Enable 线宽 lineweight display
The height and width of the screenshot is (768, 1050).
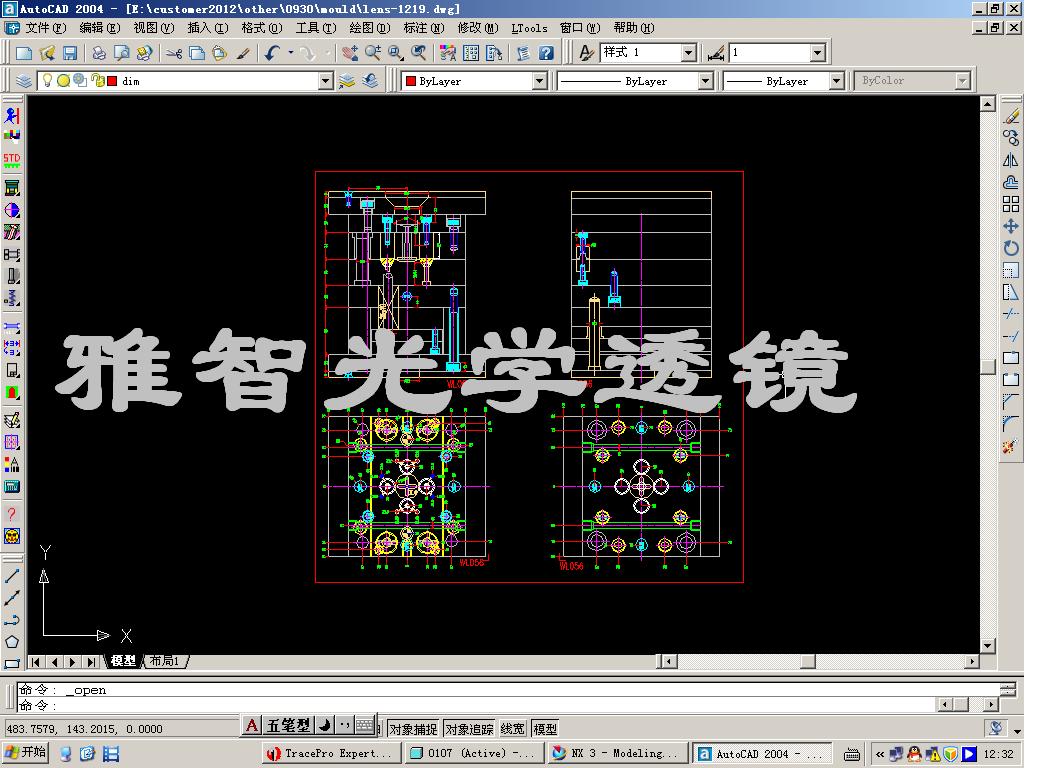[512, 728]
